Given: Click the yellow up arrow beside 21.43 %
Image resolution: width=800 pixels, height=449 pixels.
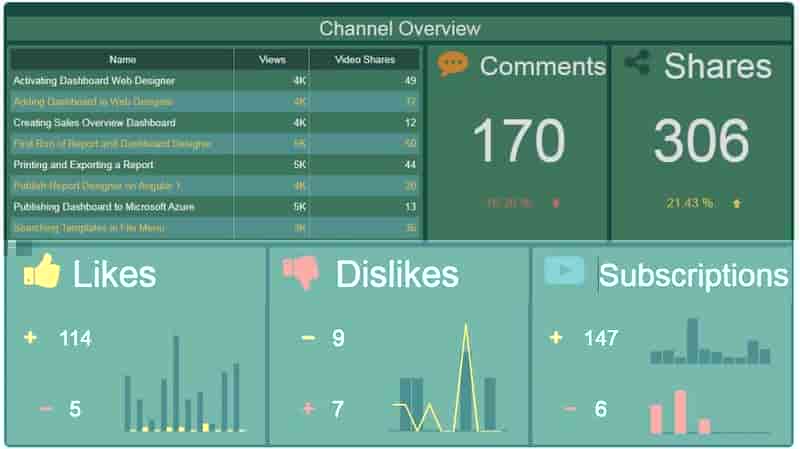Looking at the screenshot, I should 737,204.
